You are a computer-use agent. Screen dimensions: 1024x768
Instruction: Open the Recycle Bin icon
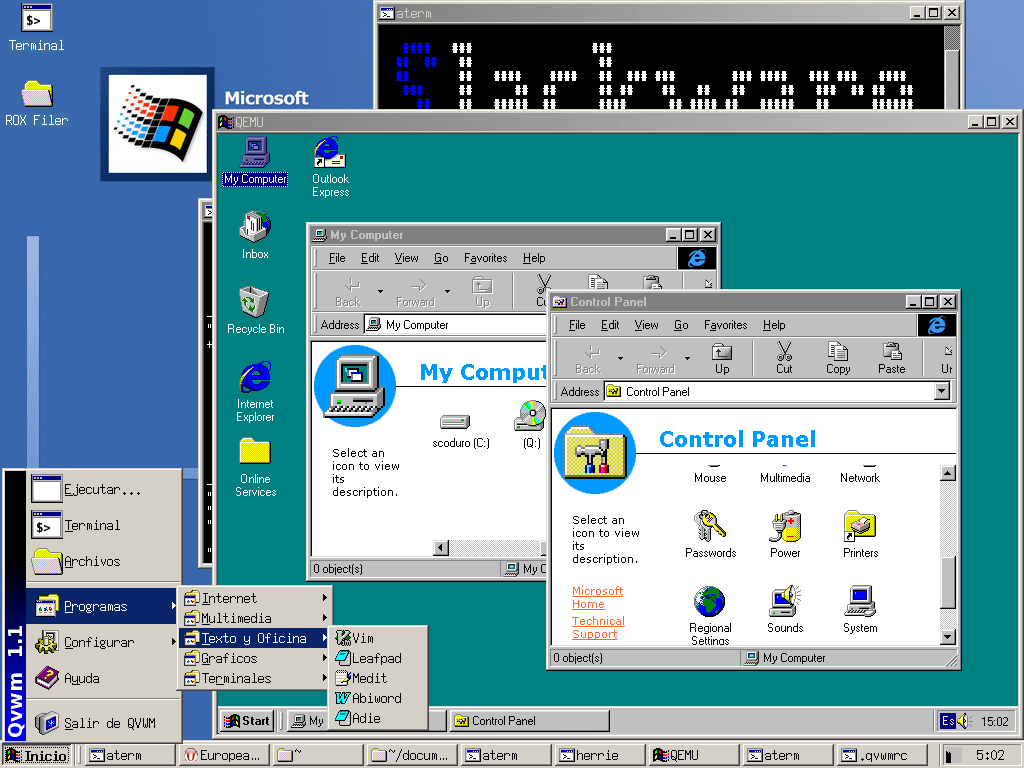(255, 311)
